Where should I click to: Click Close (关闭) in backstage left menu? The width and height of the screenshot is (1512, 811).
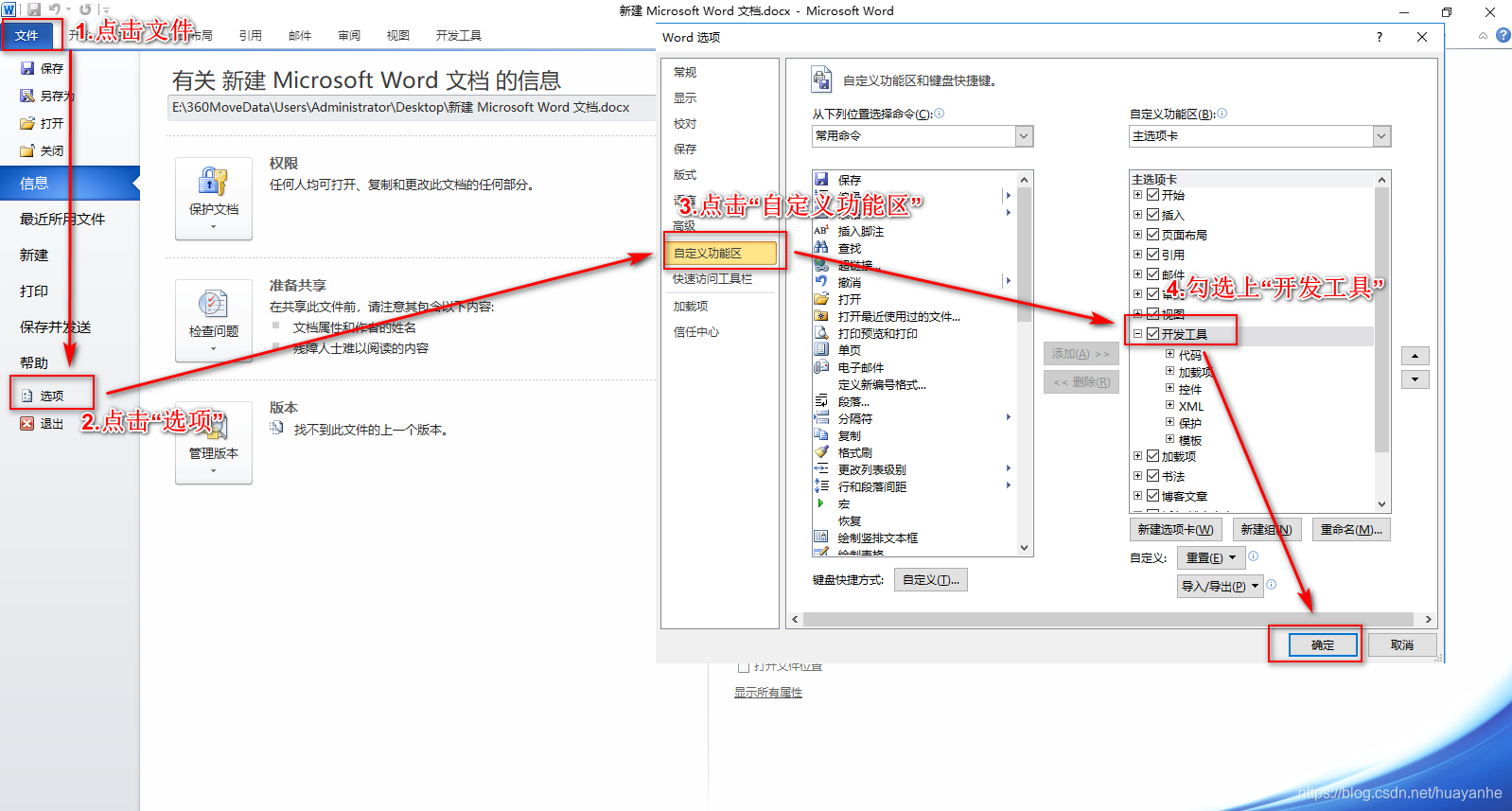coord(43,150)
